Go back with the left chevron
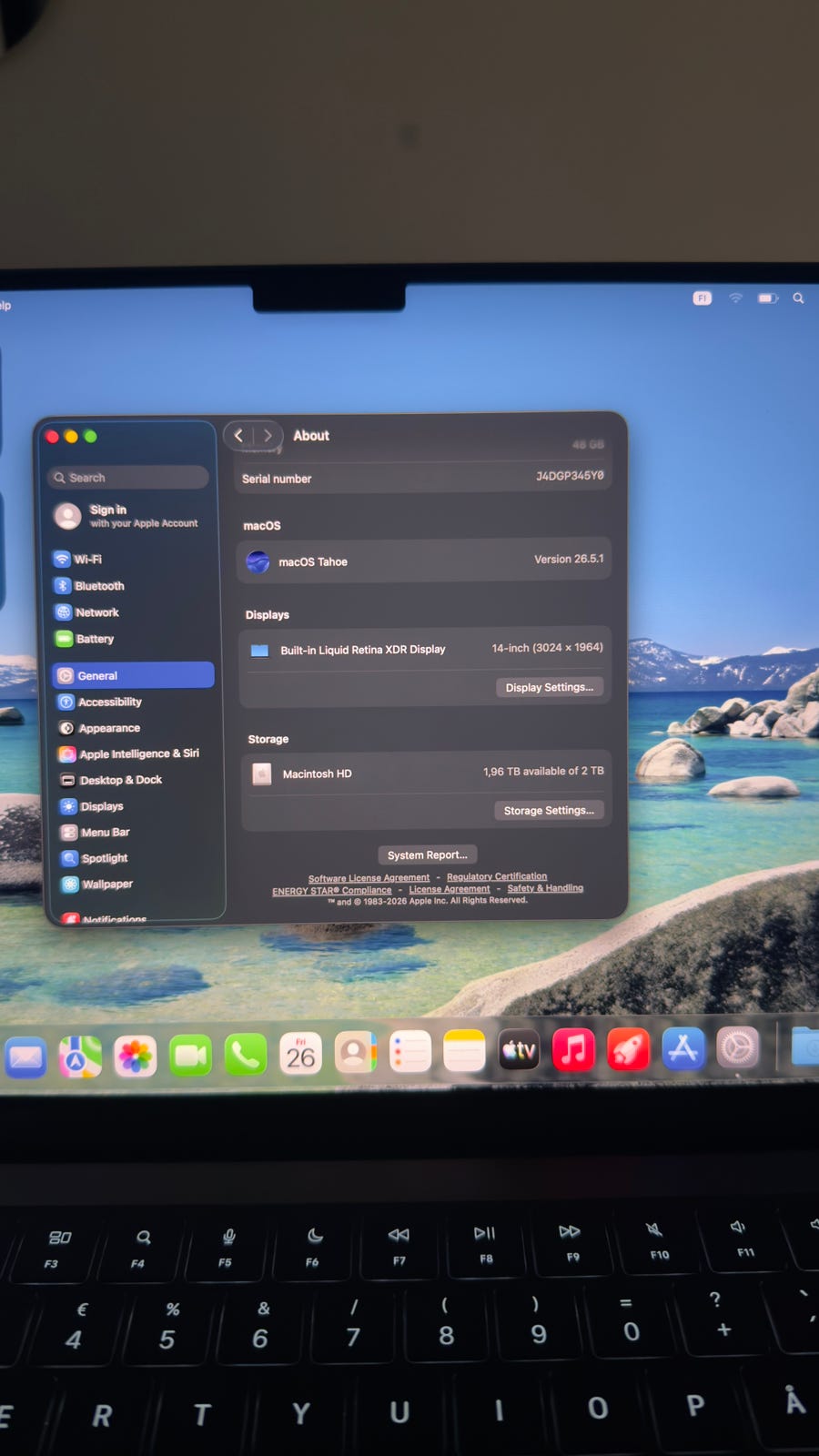819x1456 pixels. click(238, 435)
